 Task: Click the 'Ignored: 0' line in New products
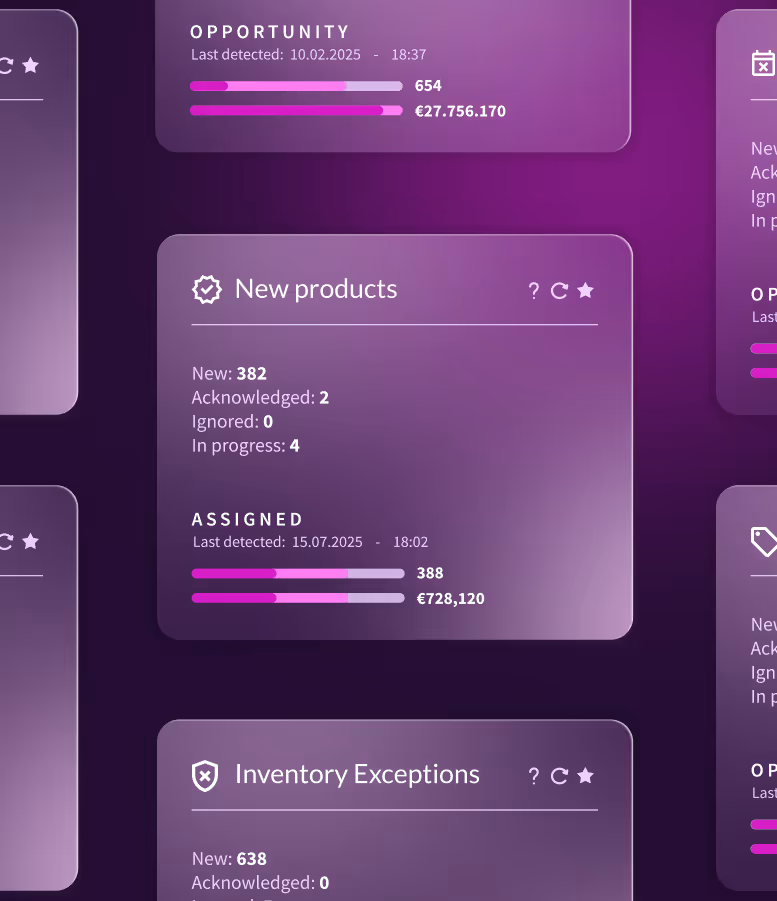232,422
